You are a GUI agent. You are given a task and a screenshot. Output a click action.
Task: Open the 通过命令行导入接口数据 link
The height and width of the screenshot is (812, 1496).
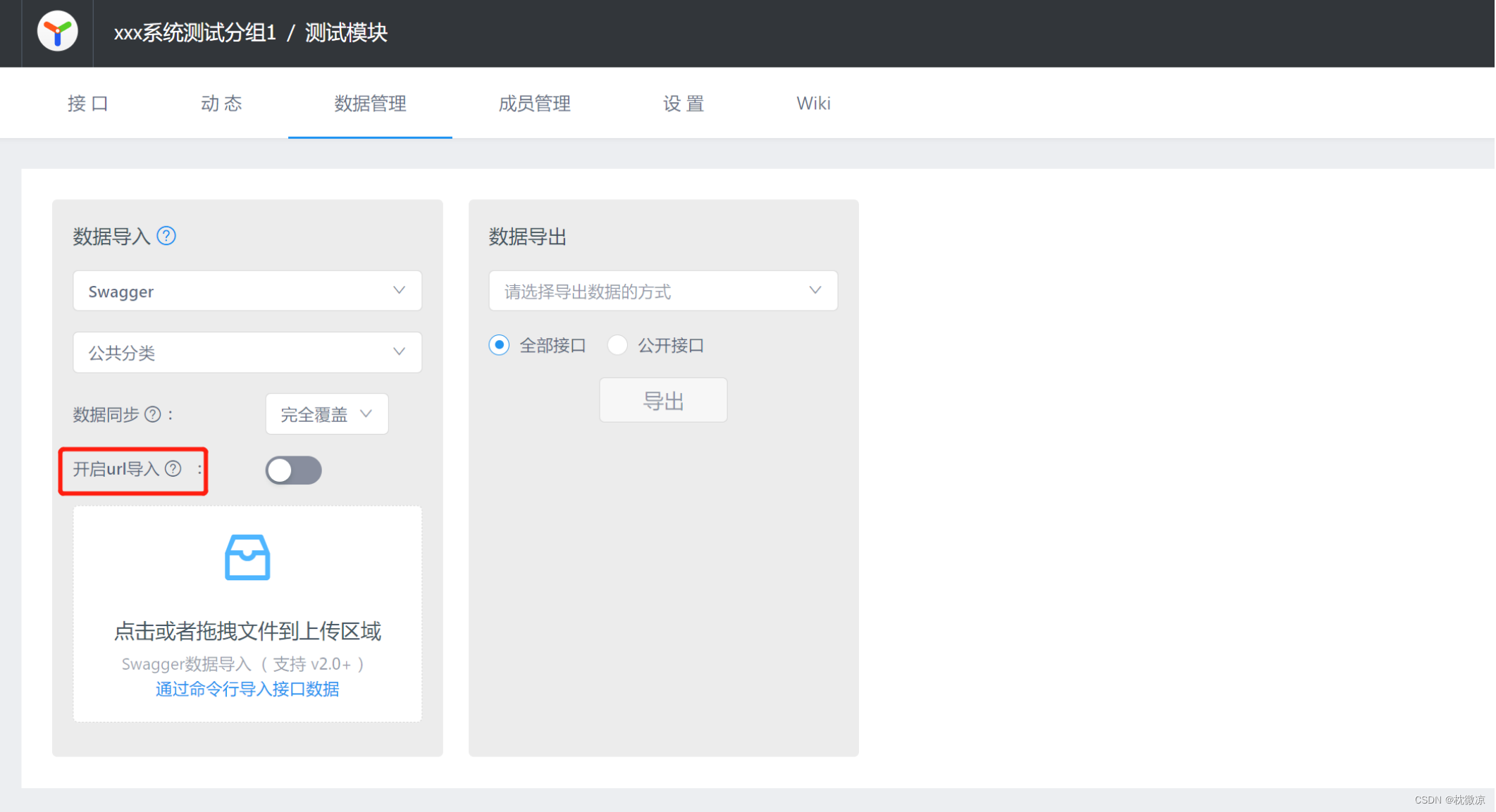coord(247,689)
